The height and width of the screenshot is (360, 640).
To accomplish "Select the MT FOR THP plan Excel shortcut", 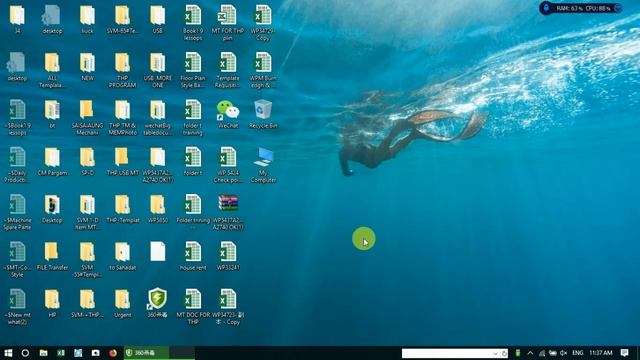I will coord(228,23).
